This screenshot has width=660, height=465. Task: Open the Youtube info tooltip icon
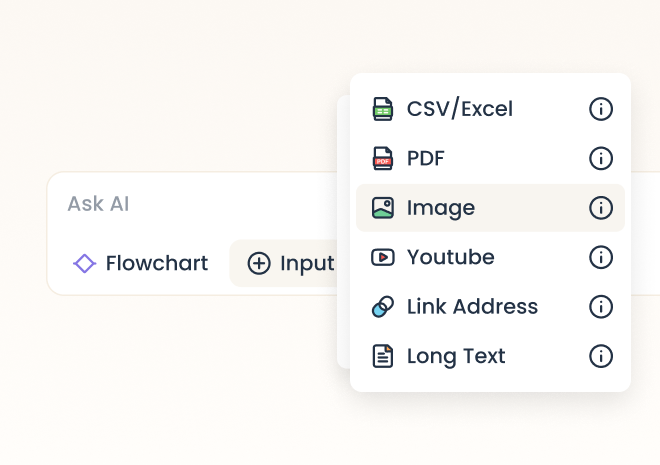[601, 257]
